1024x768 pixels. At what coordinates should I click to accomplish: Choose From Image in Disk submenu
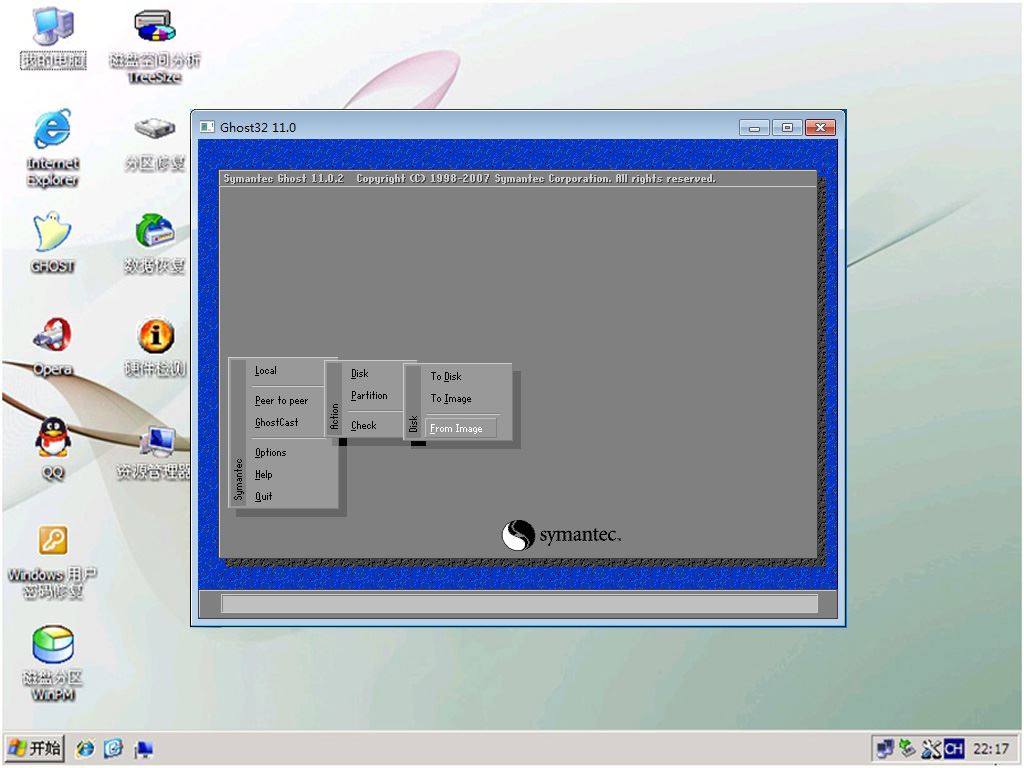pos(460,428)
